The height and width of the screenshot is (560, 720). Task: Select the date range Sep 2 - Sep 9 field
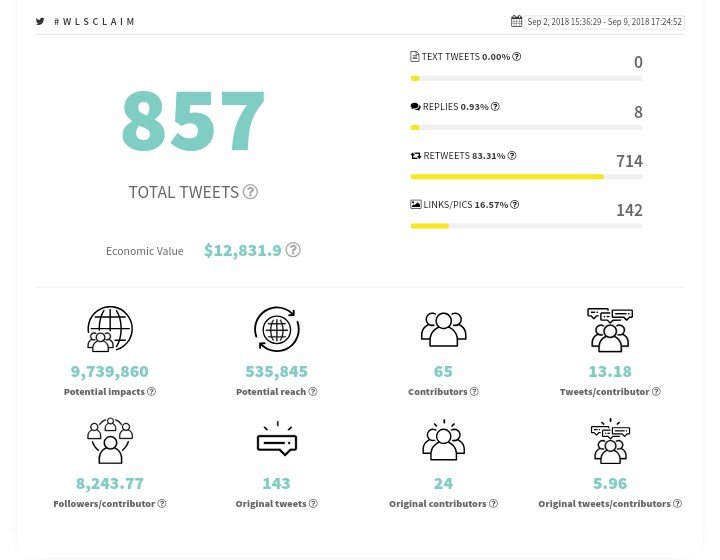click(x=604, y=21)
